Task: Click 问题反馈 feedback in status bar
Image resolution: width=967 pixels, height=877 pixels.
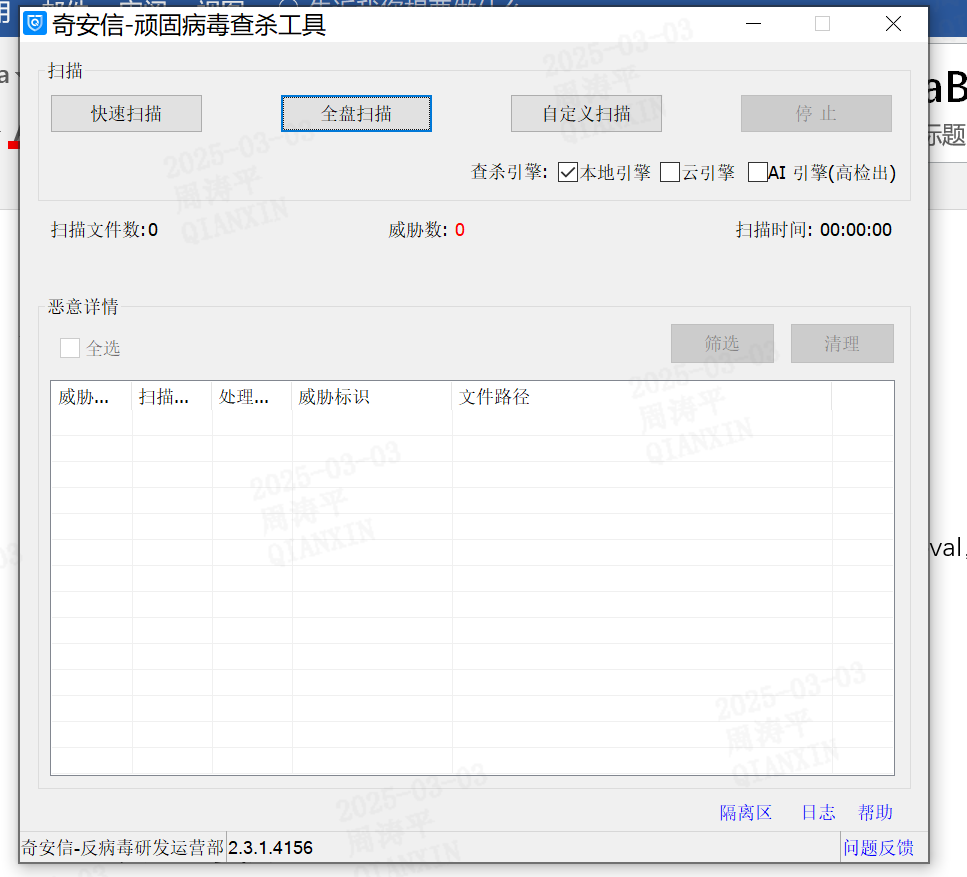Action: coord(878,848)
